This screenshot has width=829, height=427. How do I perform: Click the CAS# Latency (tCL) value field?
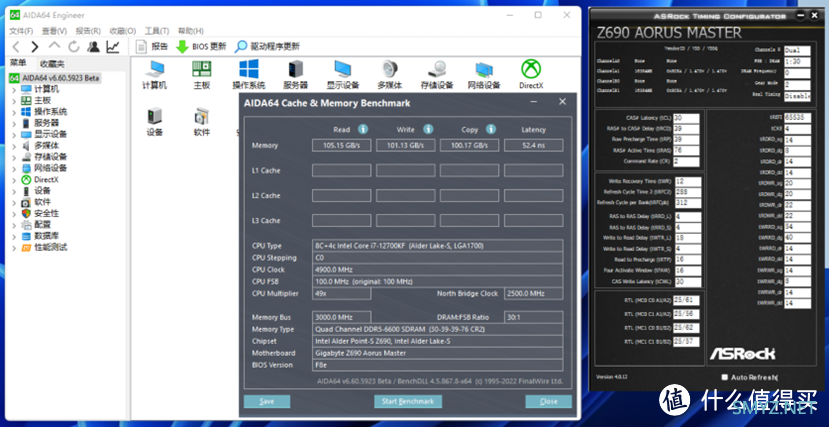(x=686, y=118)
